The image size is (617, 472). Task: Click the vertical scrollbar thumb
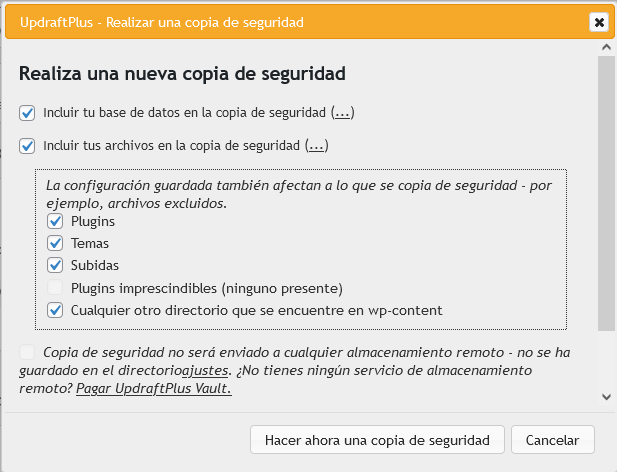[x=606, y=193]
